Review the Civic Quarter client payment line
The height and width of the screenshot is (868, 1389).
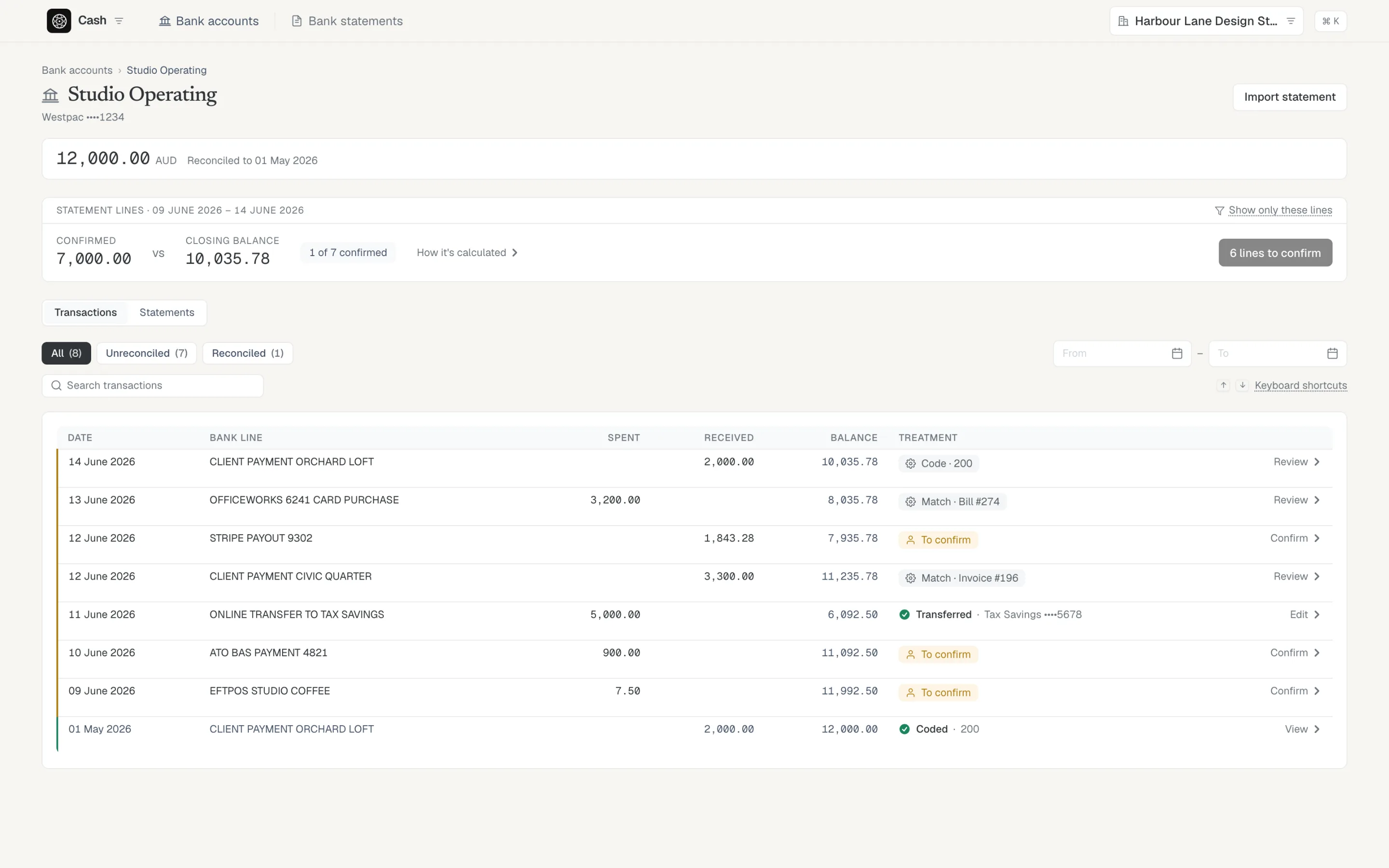coord(1296,576)
